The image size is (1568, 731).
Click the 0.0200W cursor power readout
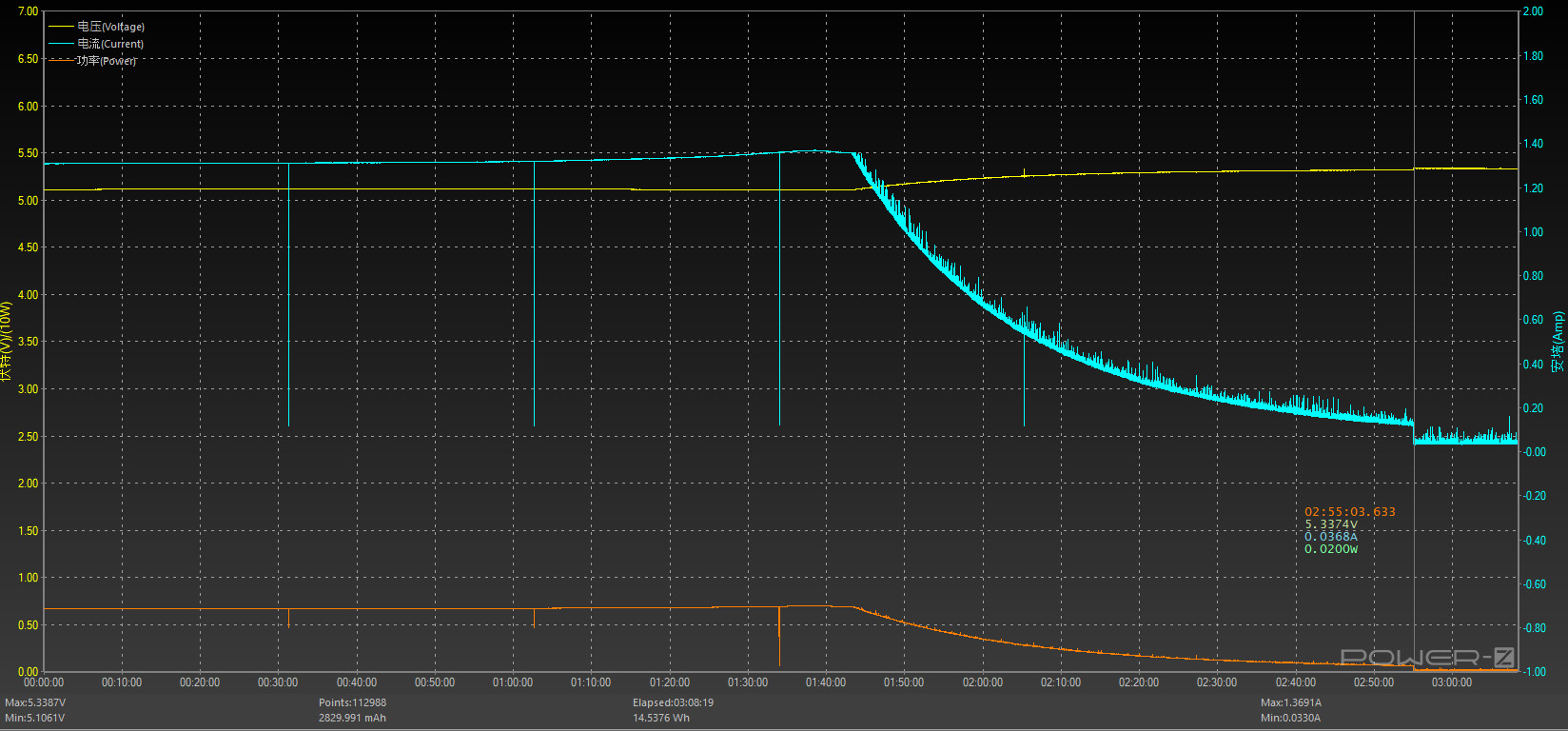pyautogui.click(x=1331, y=549)
